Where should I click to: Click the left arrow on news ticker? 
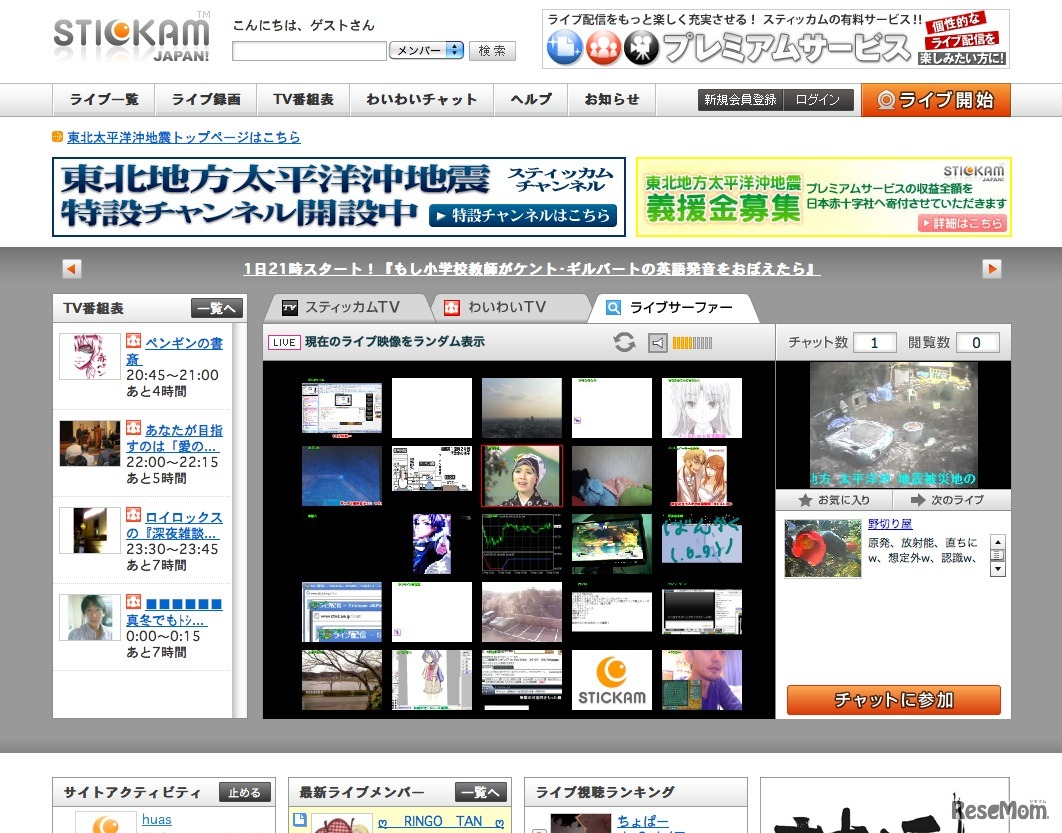(x=71, y=269)
